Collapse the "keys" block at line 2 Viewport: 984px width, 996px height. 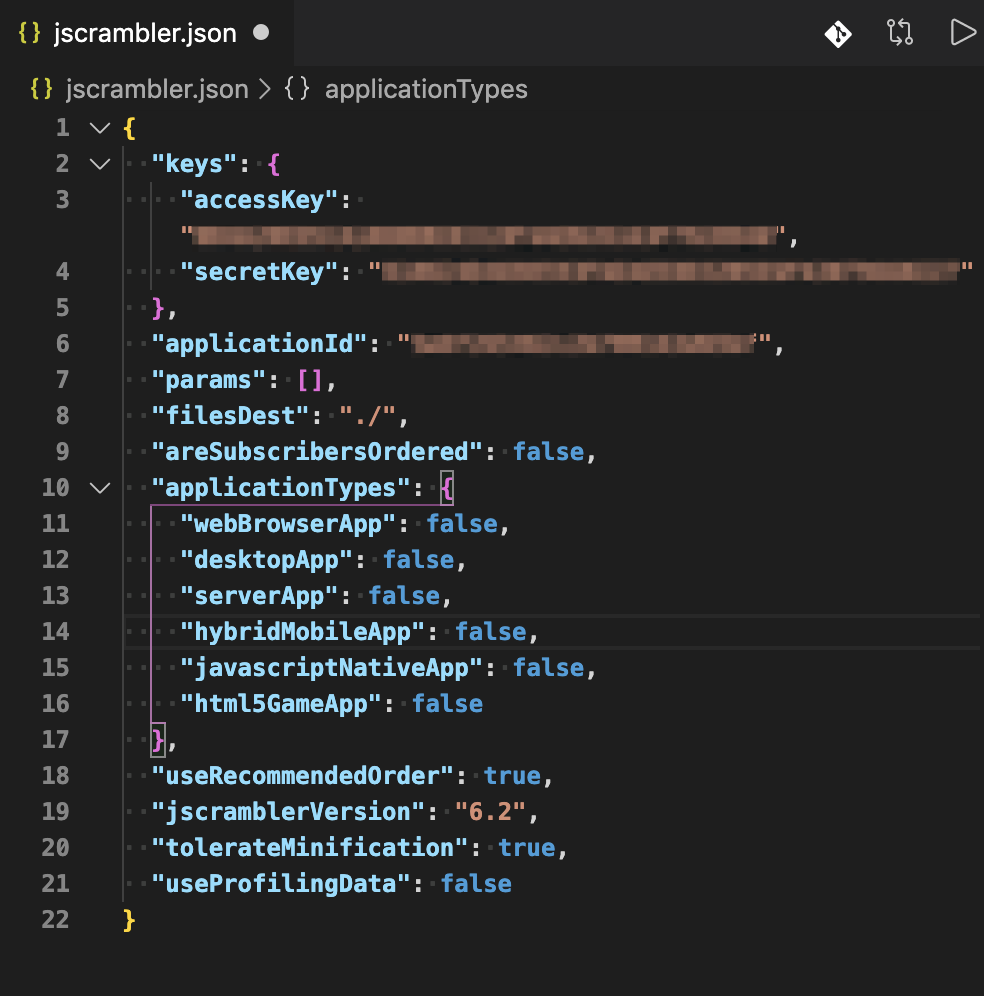[100, 165]
